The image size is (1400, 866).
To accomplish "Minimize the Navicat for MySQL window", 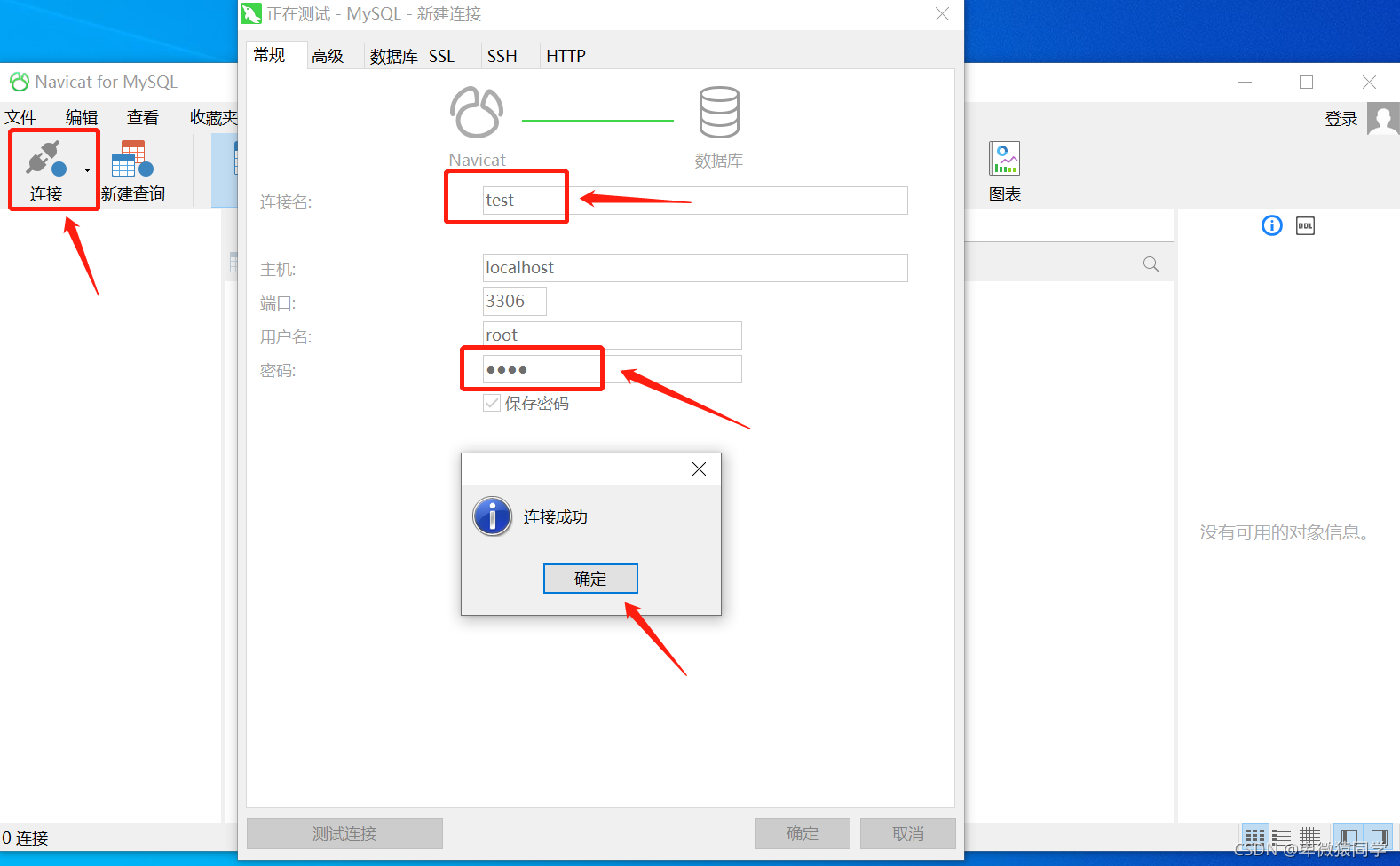I will 1245,83.
